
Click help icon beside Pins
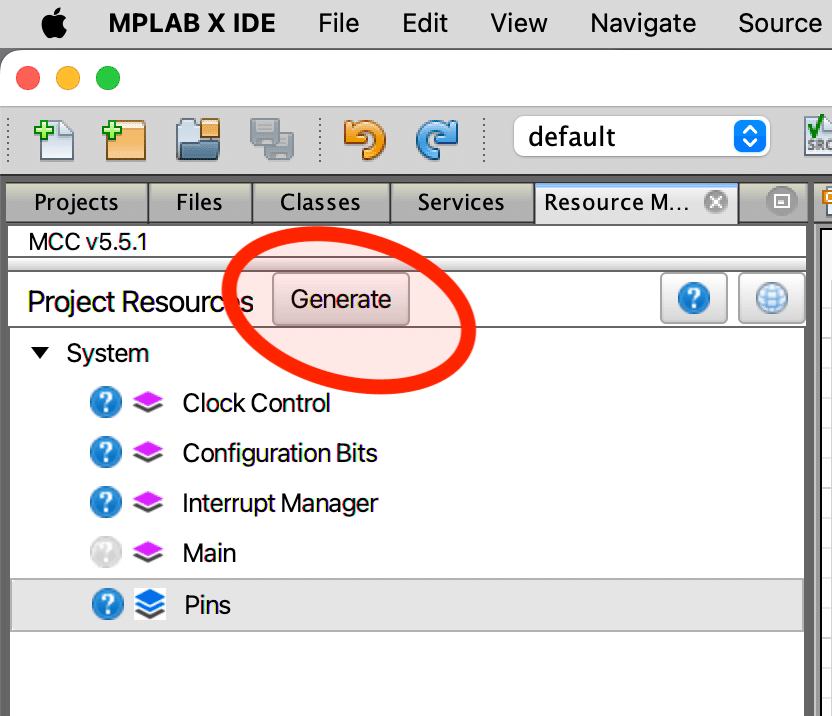coord(108,603)
